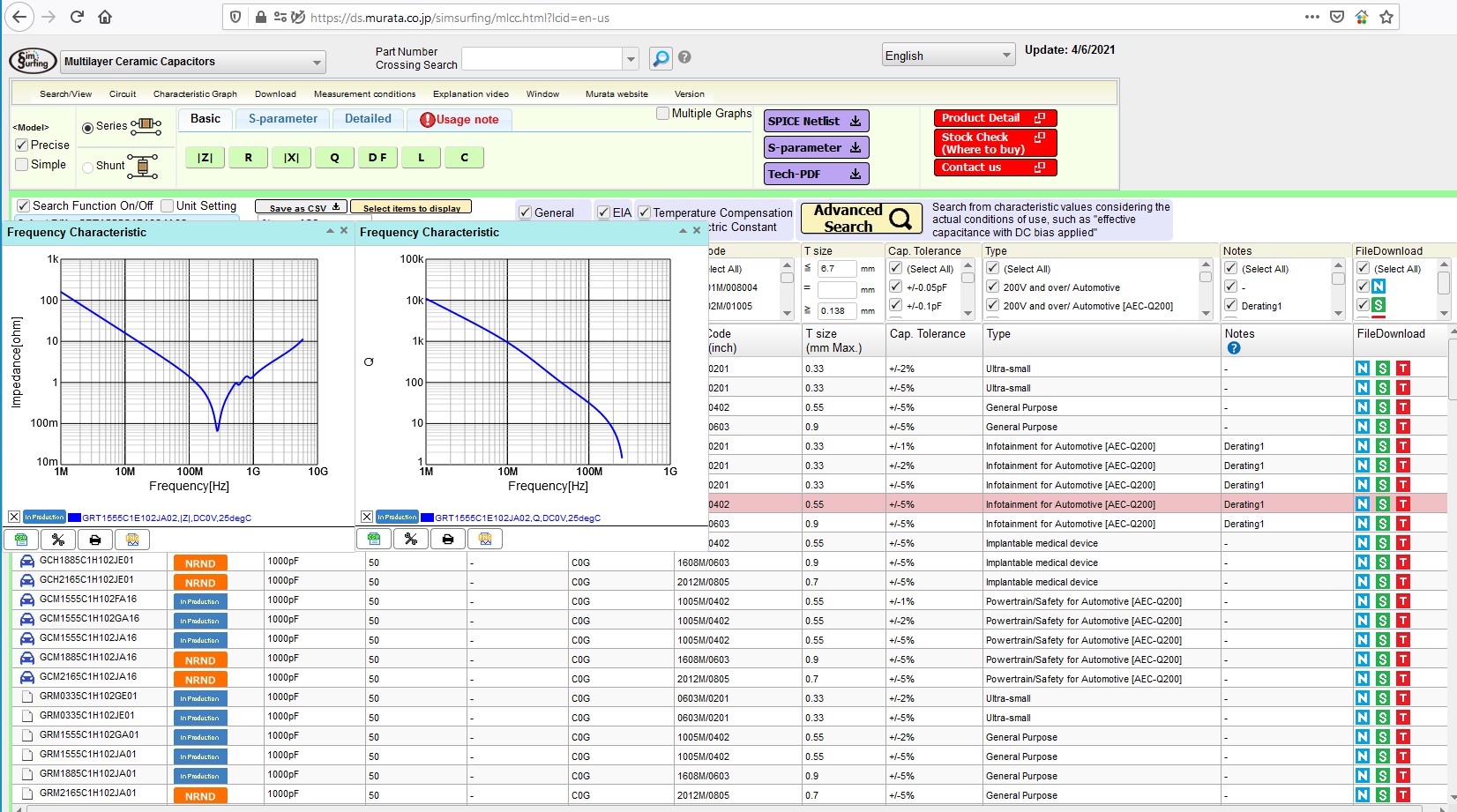Click Select items to display button
This screenshot has height=812, width=1457.
(x=411, y=207)
